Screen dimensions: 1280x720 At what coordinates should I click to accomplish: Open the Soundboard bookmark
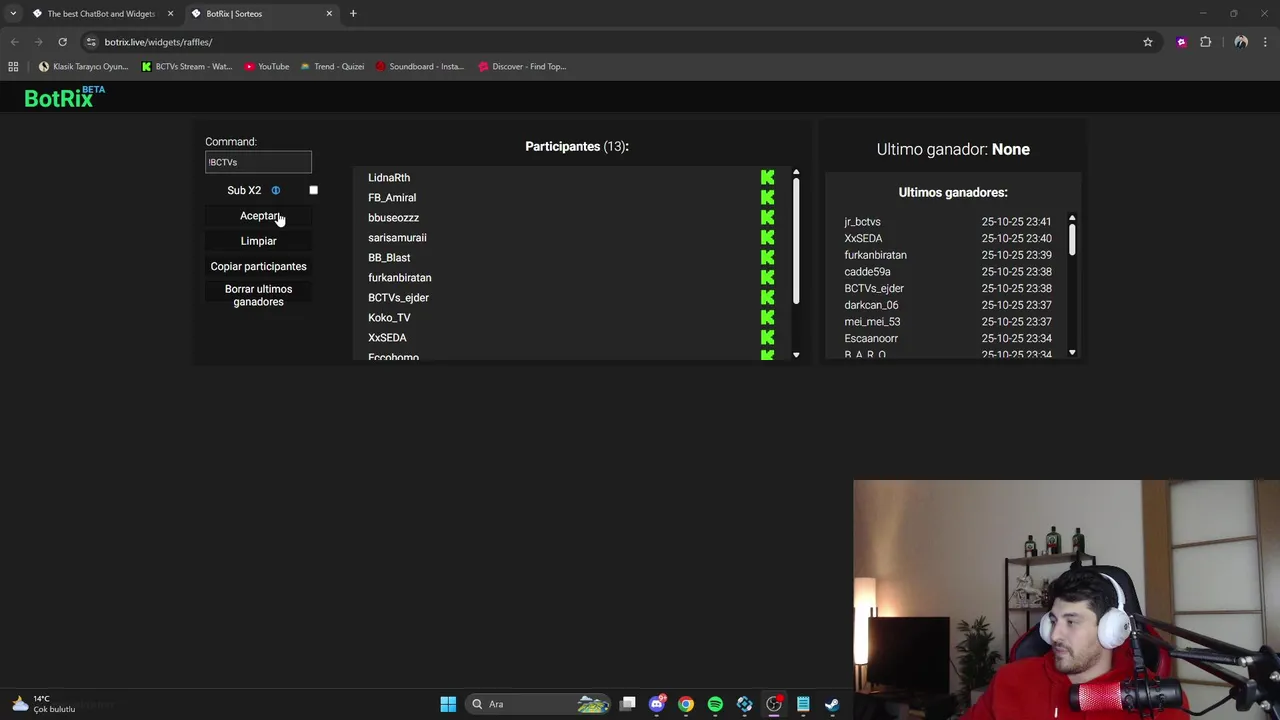coord(420,66)
